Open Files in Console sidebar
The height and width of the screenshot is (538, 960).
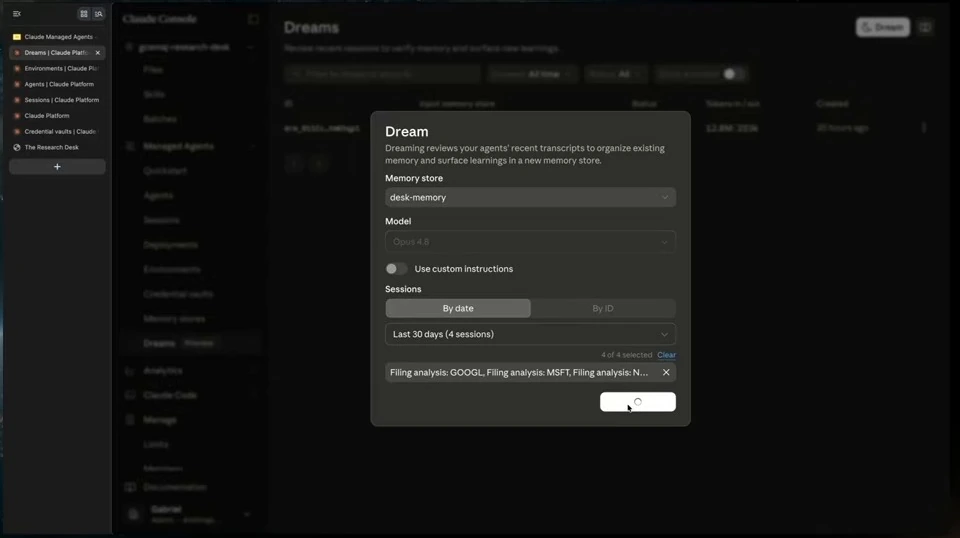(153, 70)
